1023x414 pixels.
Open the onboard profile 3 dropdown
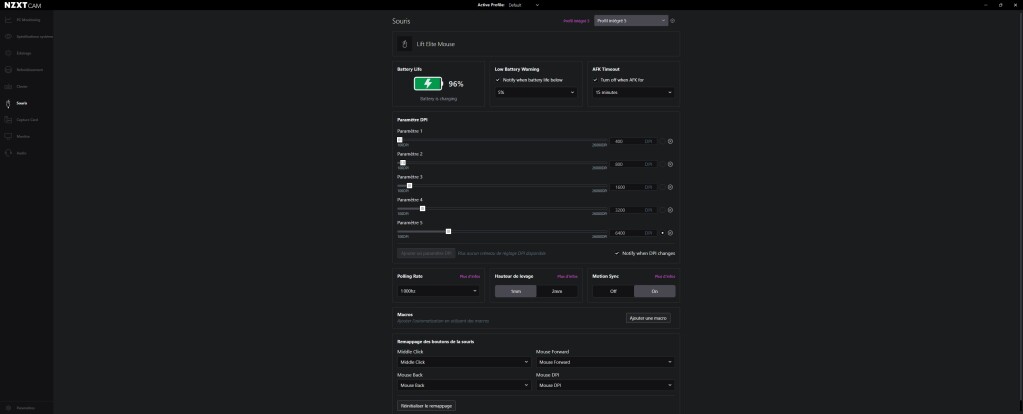[x=631, y=21]
